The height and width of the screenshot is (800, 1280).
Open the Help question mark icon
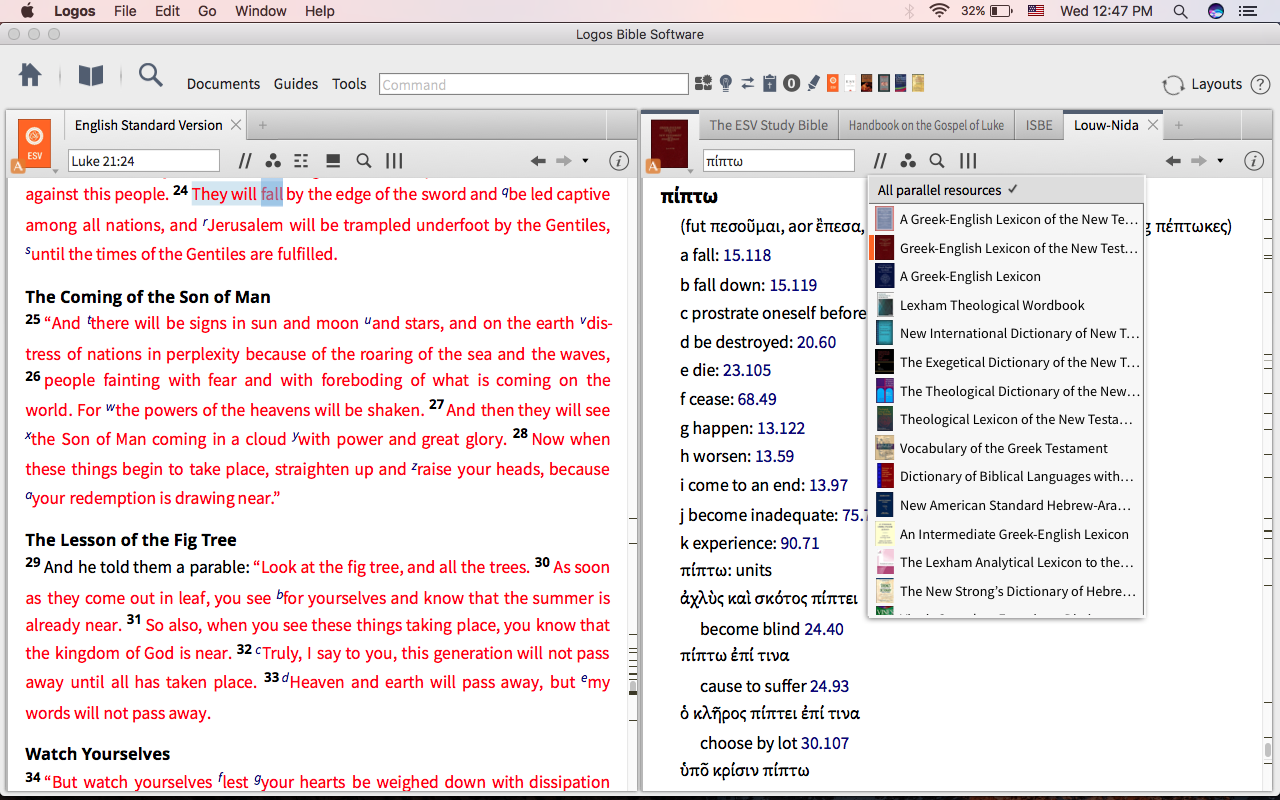click(x=1260, y=84)
